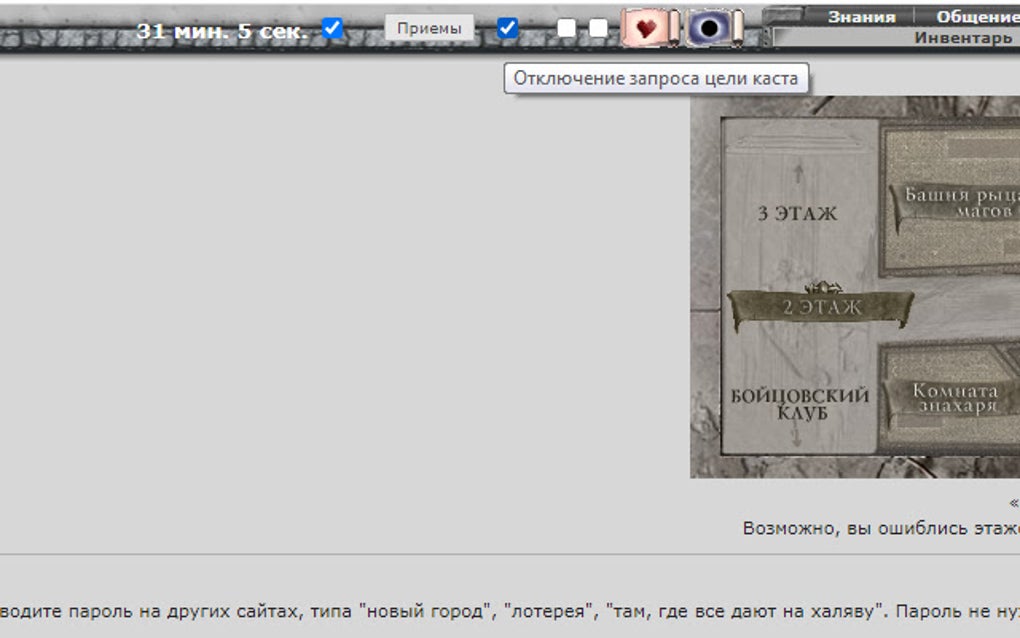Go up via the 3 ЭТАЖ label
The height and width of the screenshot is (638, 1020).
coord(797,212)
